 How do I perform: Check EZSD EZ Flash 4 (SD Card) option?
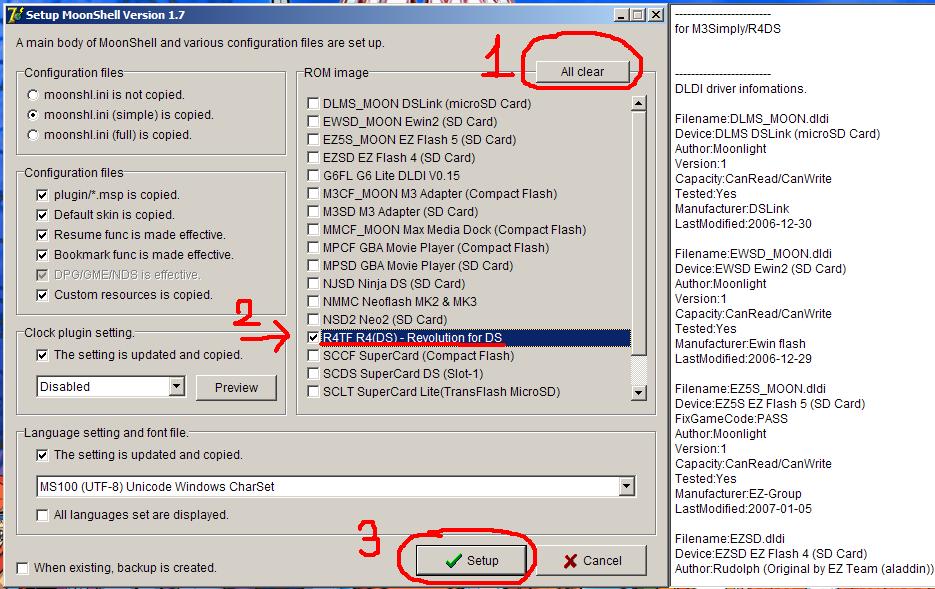(313, 157)
